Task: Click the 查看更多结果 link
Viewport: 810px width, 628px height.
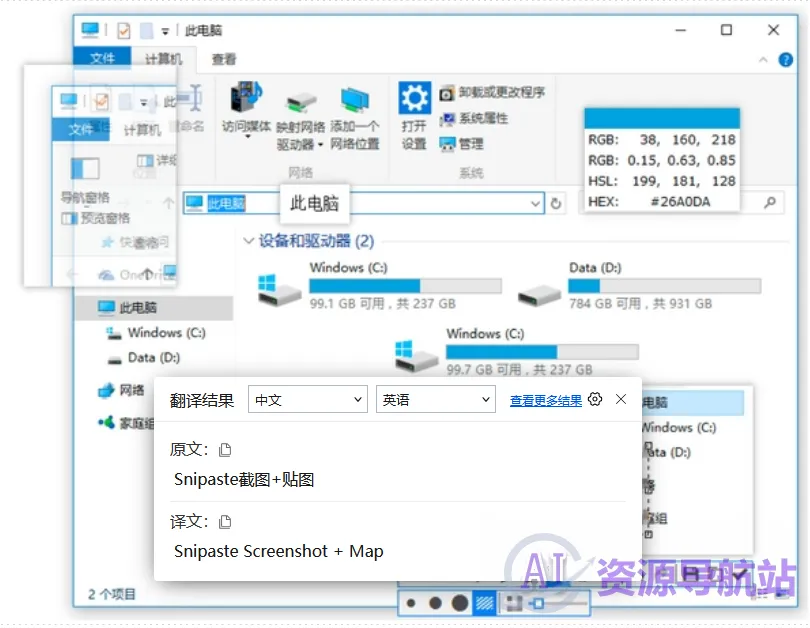Action: point(546,400)
